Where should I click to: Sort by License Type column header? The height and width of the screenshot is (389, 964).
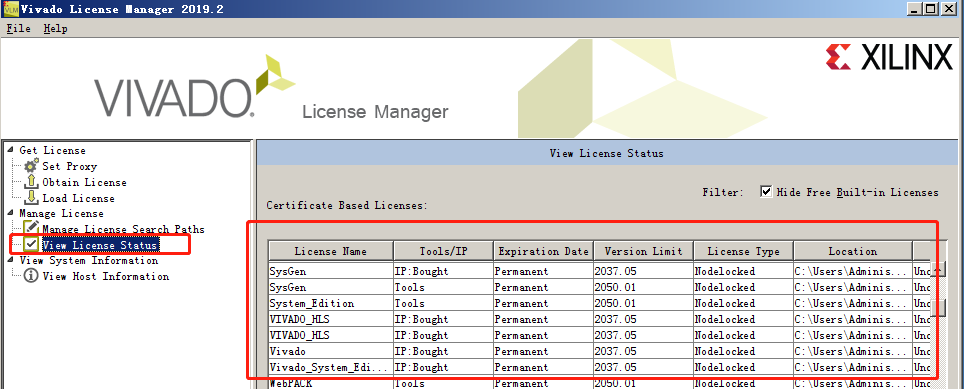coord(743,251)
